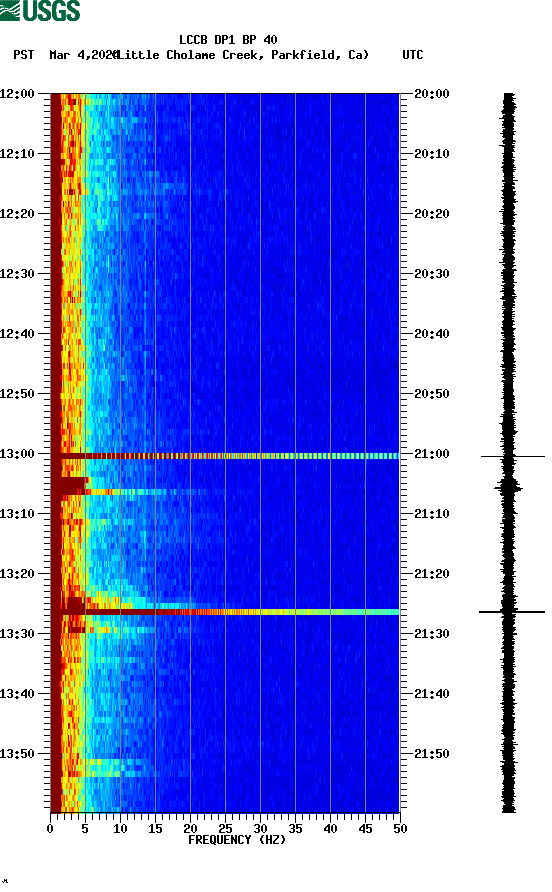The width and height of the screenshot is (552, 892).
Task: Click the broadband spectrogram streak near 13:27
Action: [225, 612]
